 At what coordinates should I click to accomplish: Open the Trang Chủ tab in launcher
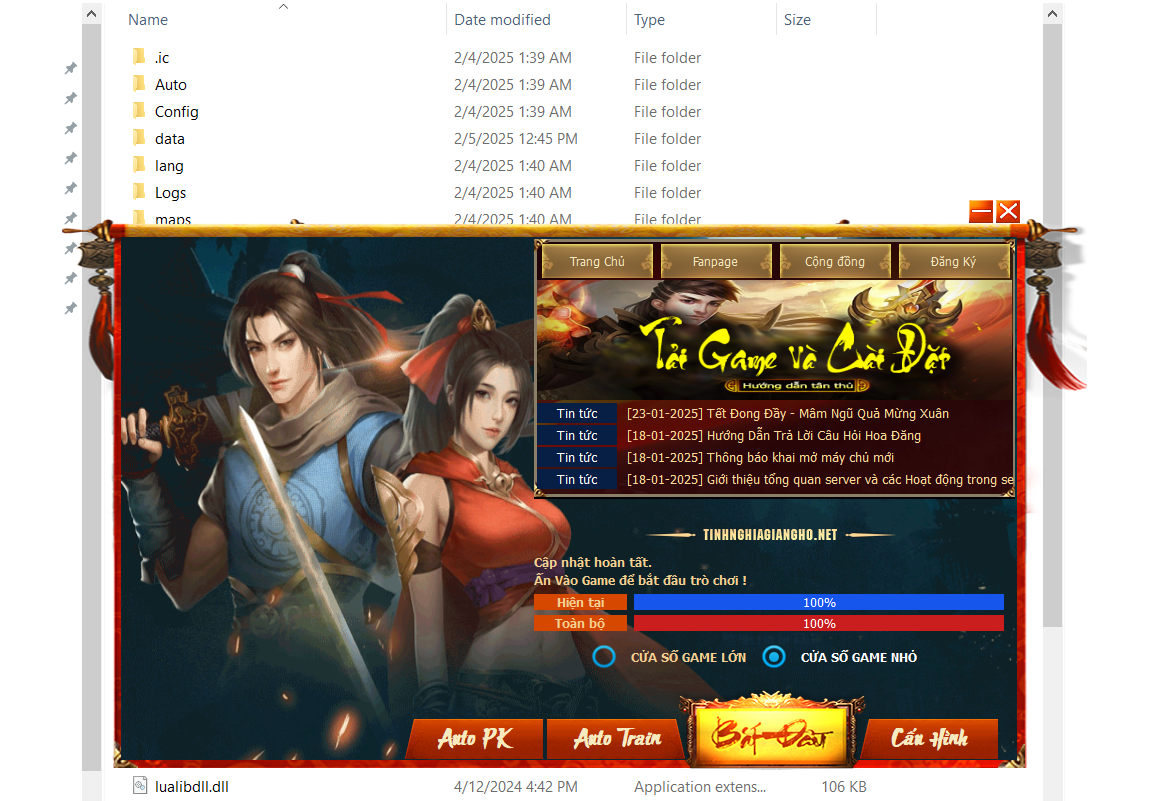pos(597,261)
